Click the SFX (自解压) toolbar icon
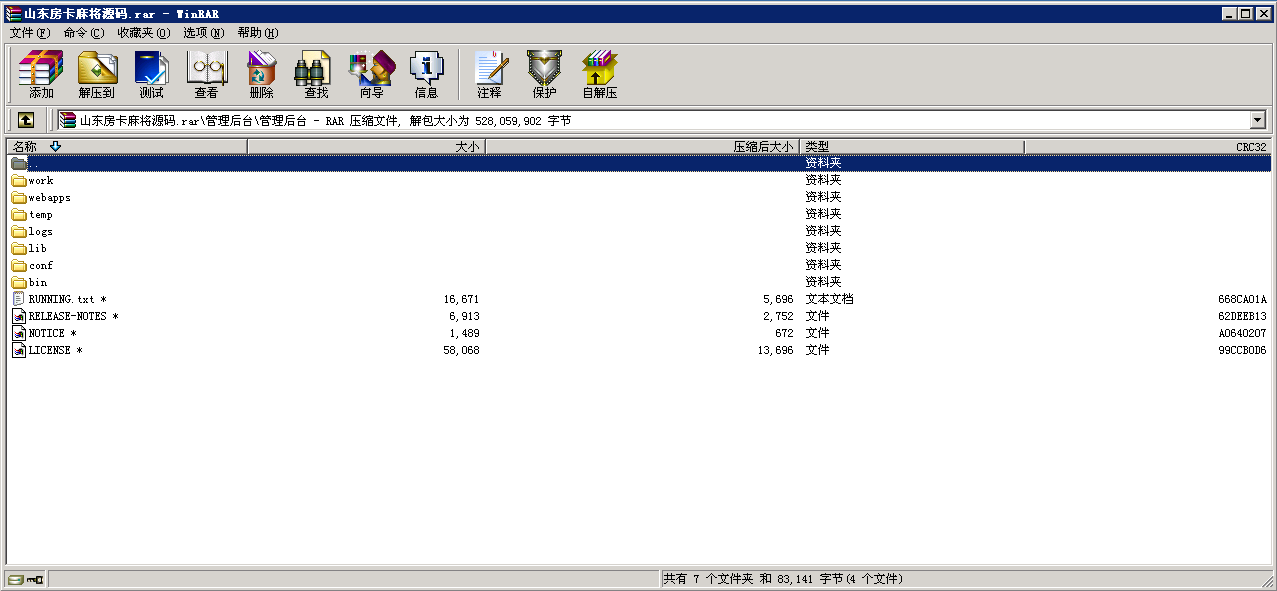Viewport: 1277px width, 591px height. [600, 75]
